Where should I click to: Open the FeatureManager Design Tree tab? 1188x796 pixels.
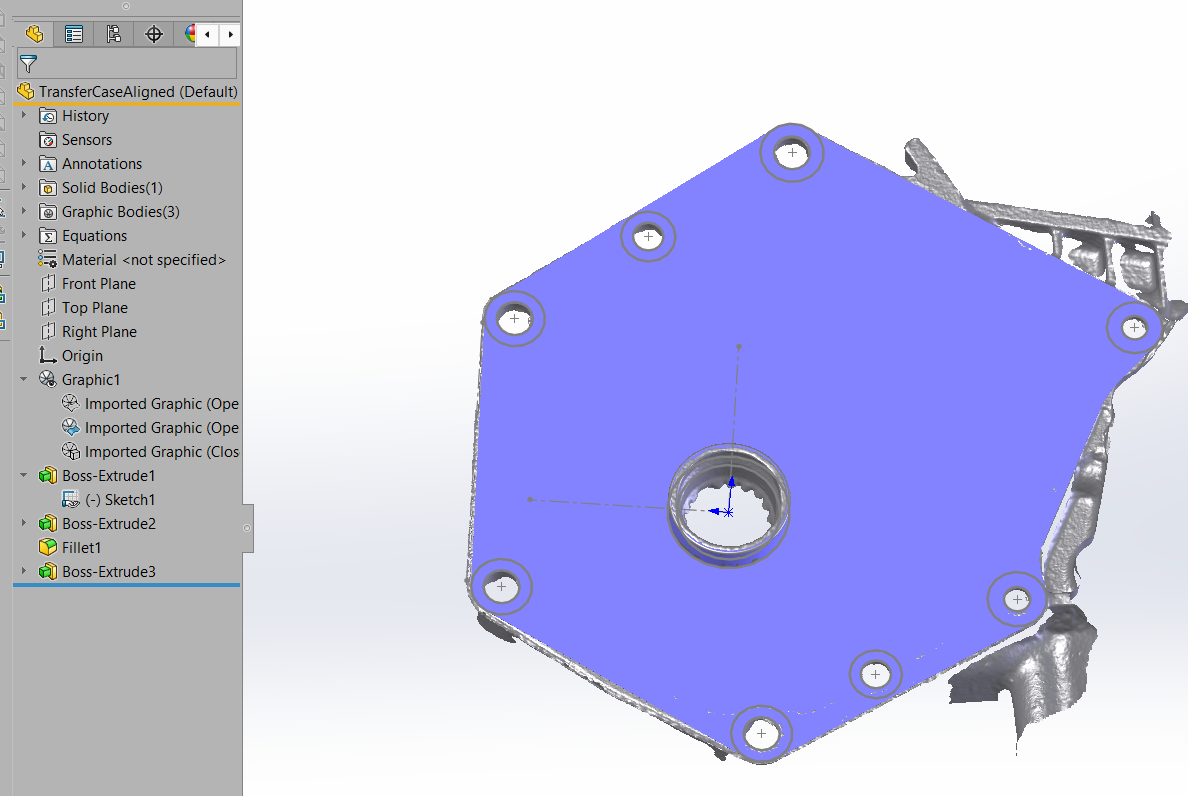click(x=35, y=34)
